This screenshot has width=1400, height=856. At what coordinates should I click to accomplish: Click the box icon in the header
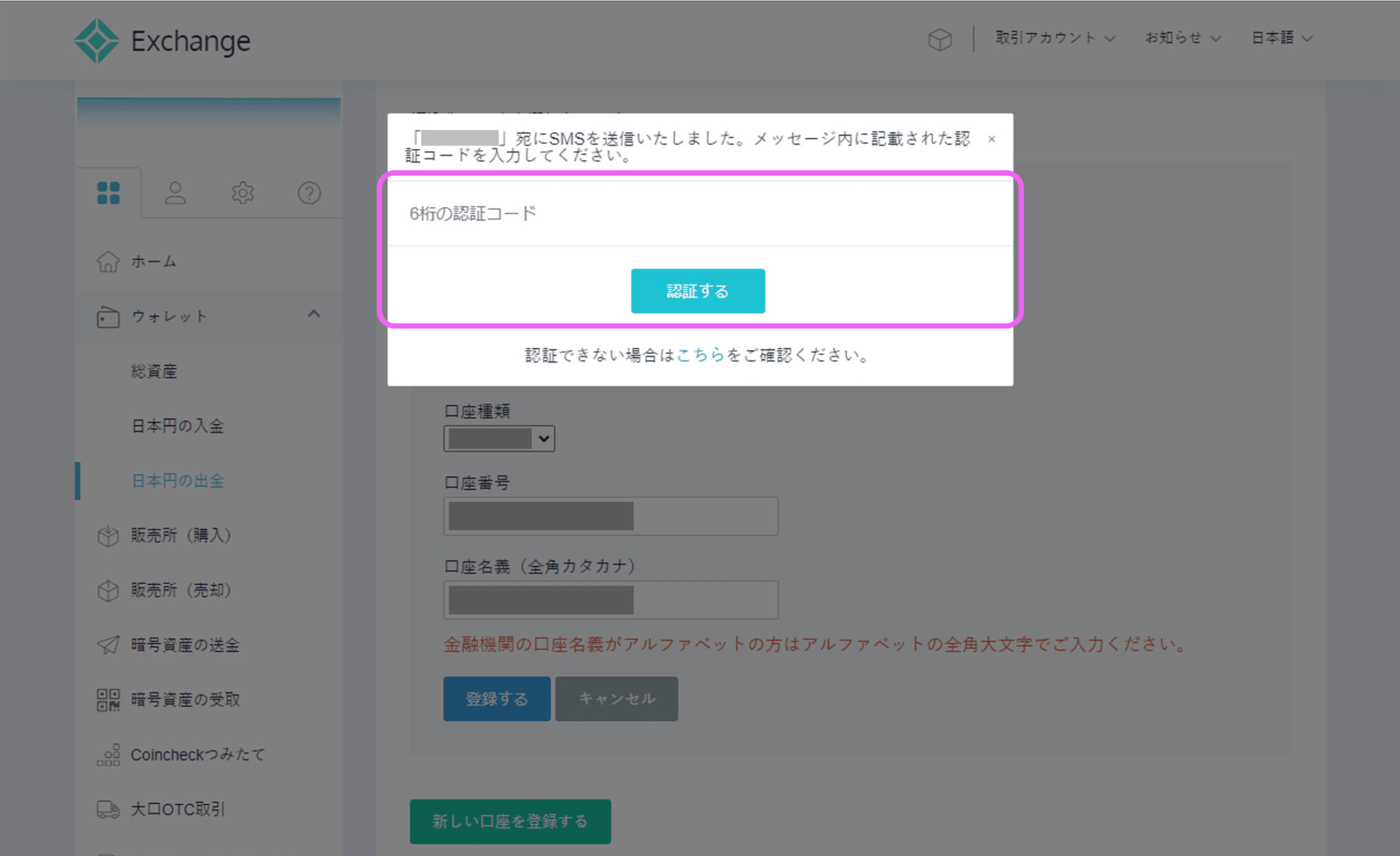coord(941,39)
